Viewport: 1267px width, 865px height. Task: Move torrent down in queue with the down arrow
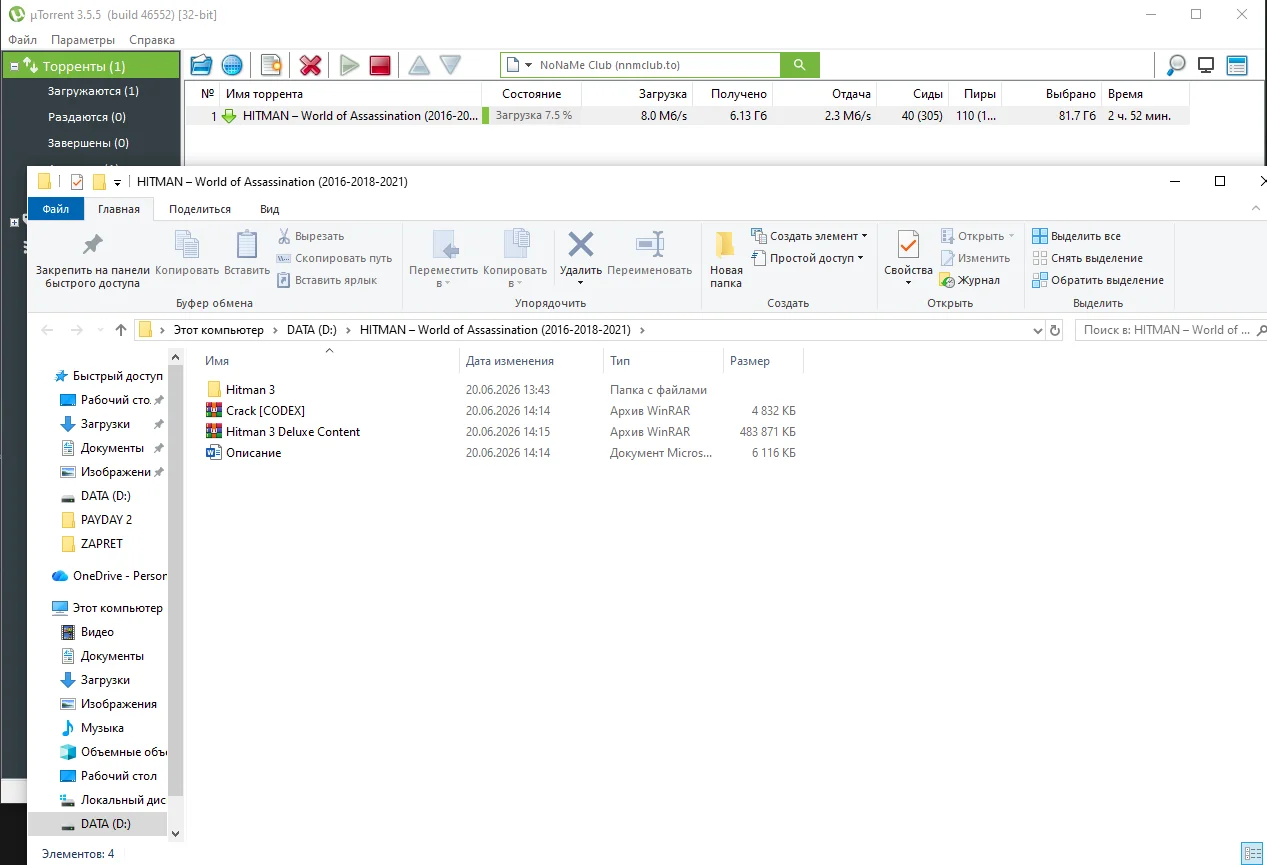pyautogui.click(x=450, y=65)
